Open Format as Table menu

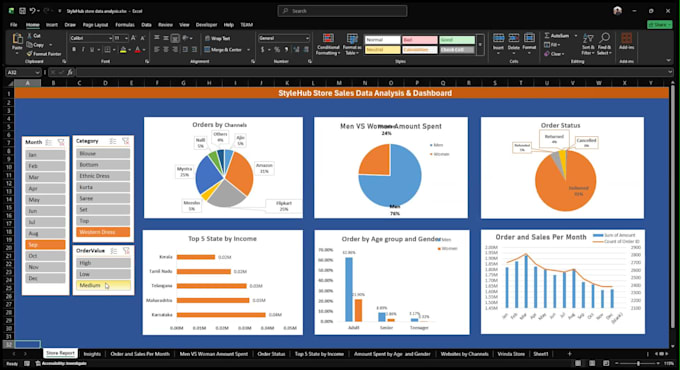352,44
